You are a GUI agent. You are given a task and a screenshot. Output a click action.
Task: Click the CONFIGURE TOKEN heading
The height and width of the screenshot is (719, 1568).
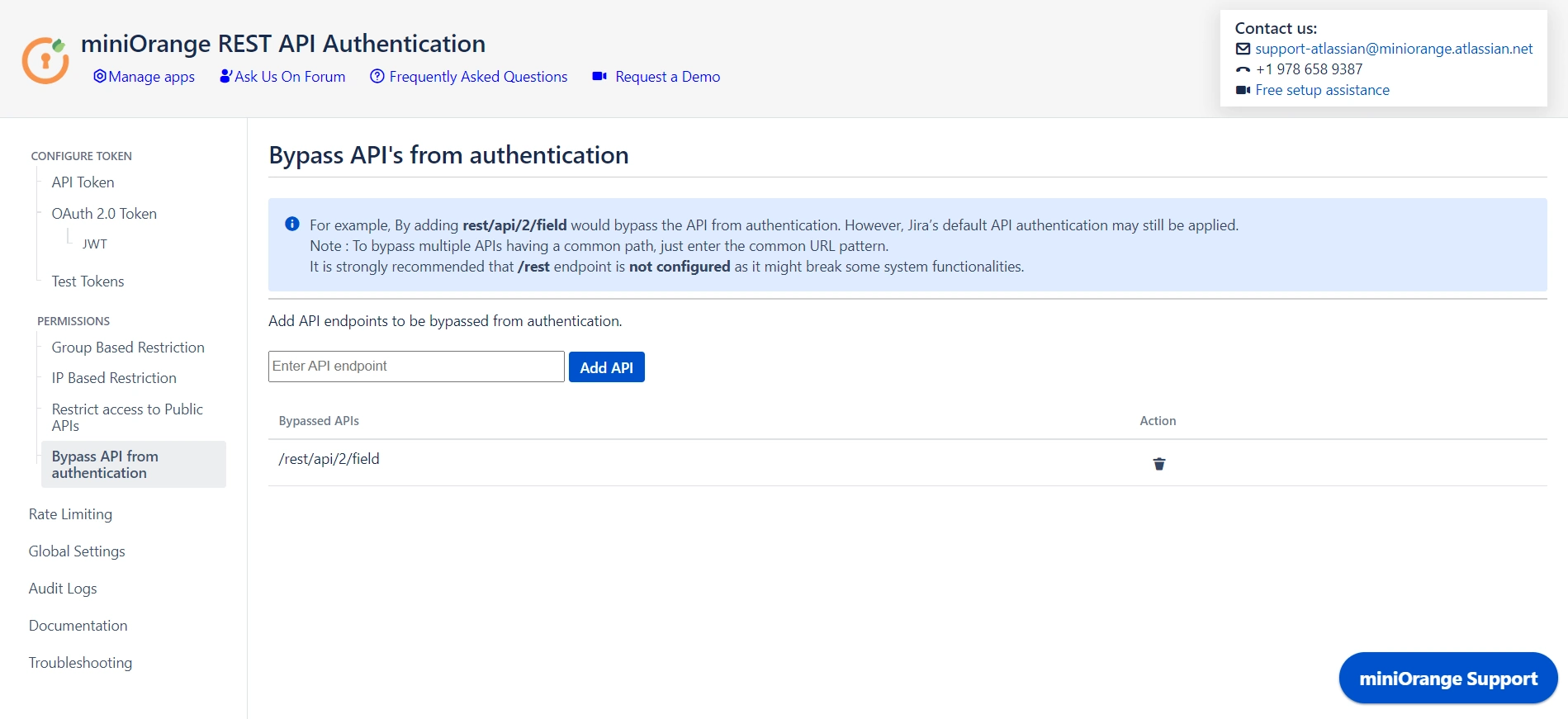(x=81, y=156)
